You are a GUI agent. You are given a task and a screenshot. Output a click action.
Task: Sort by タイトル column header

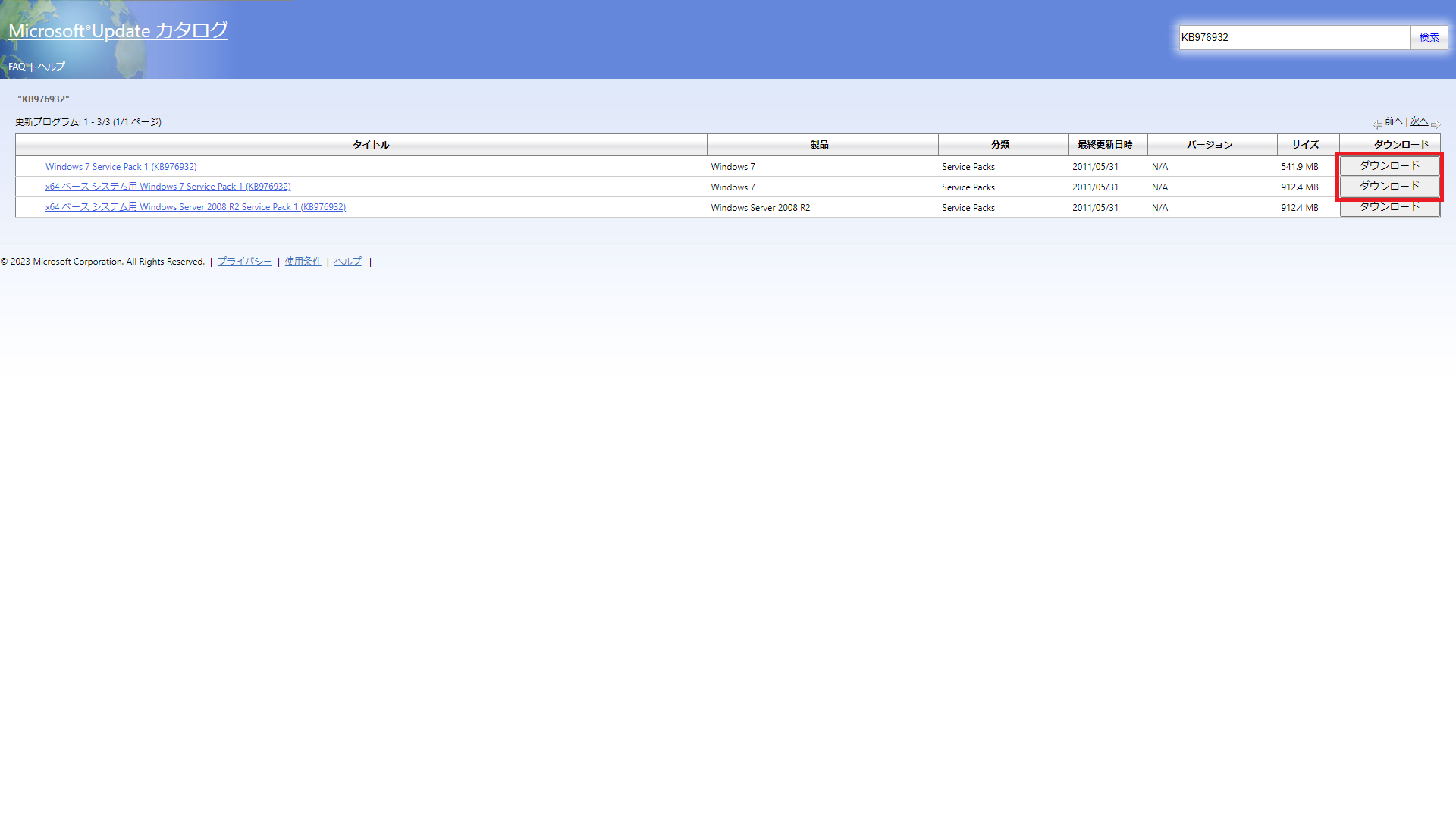tap(371, 145)
